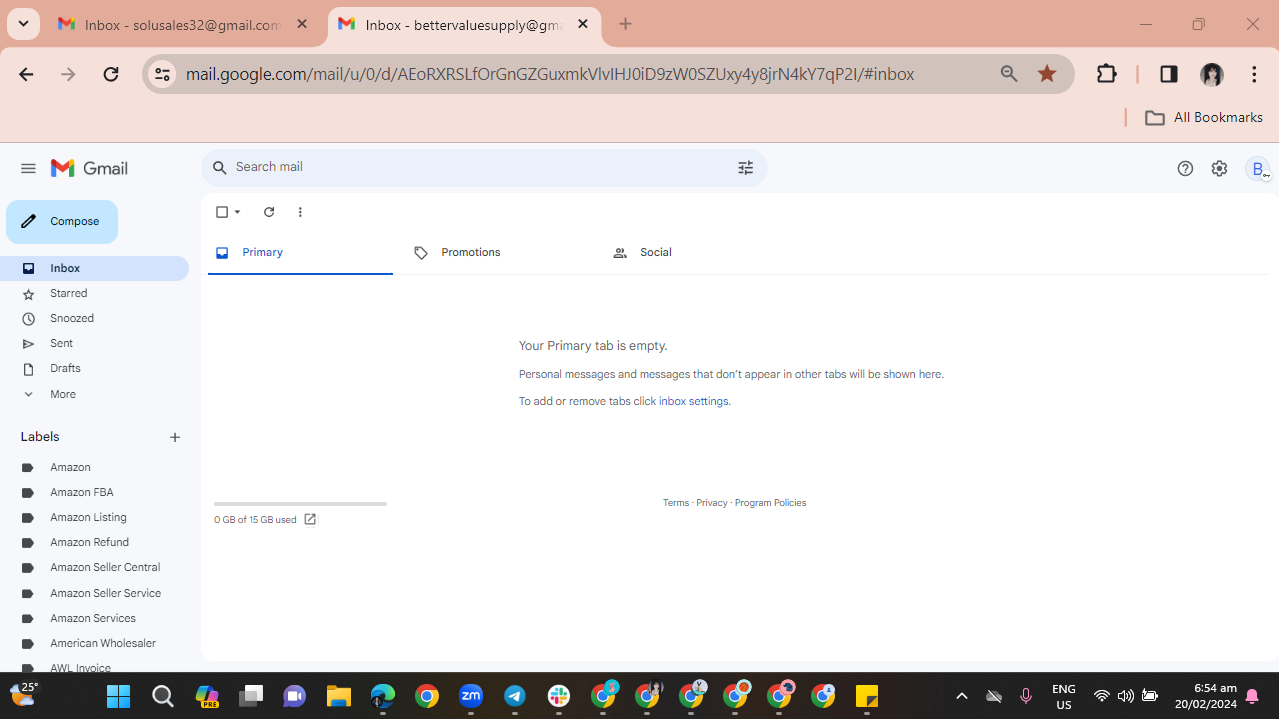Image resolution: width=1279 pixels, height=719 pixels.
Task: Open a new browser tab
Action: [x=626, y=24]
